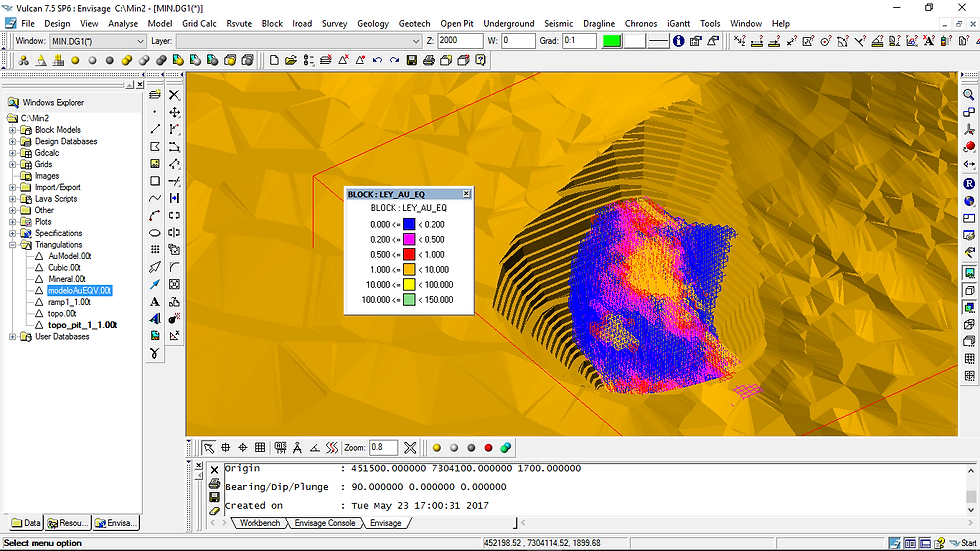Click the Grad input field

(x=579, y=41)
